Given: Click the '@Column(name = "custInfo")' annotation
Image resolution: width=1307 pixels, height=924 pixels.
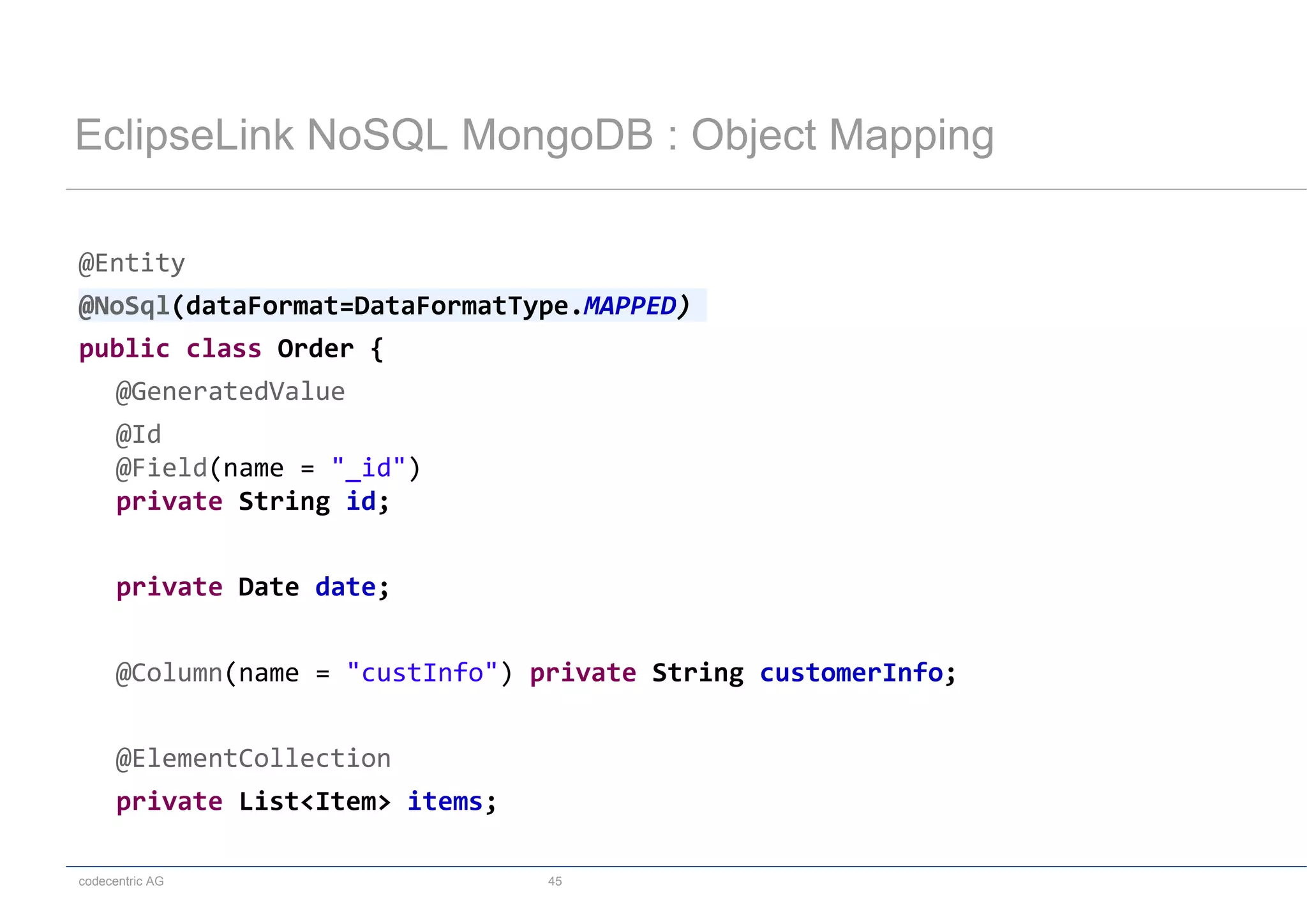Looking at the screenshot, I should (314, 673).
